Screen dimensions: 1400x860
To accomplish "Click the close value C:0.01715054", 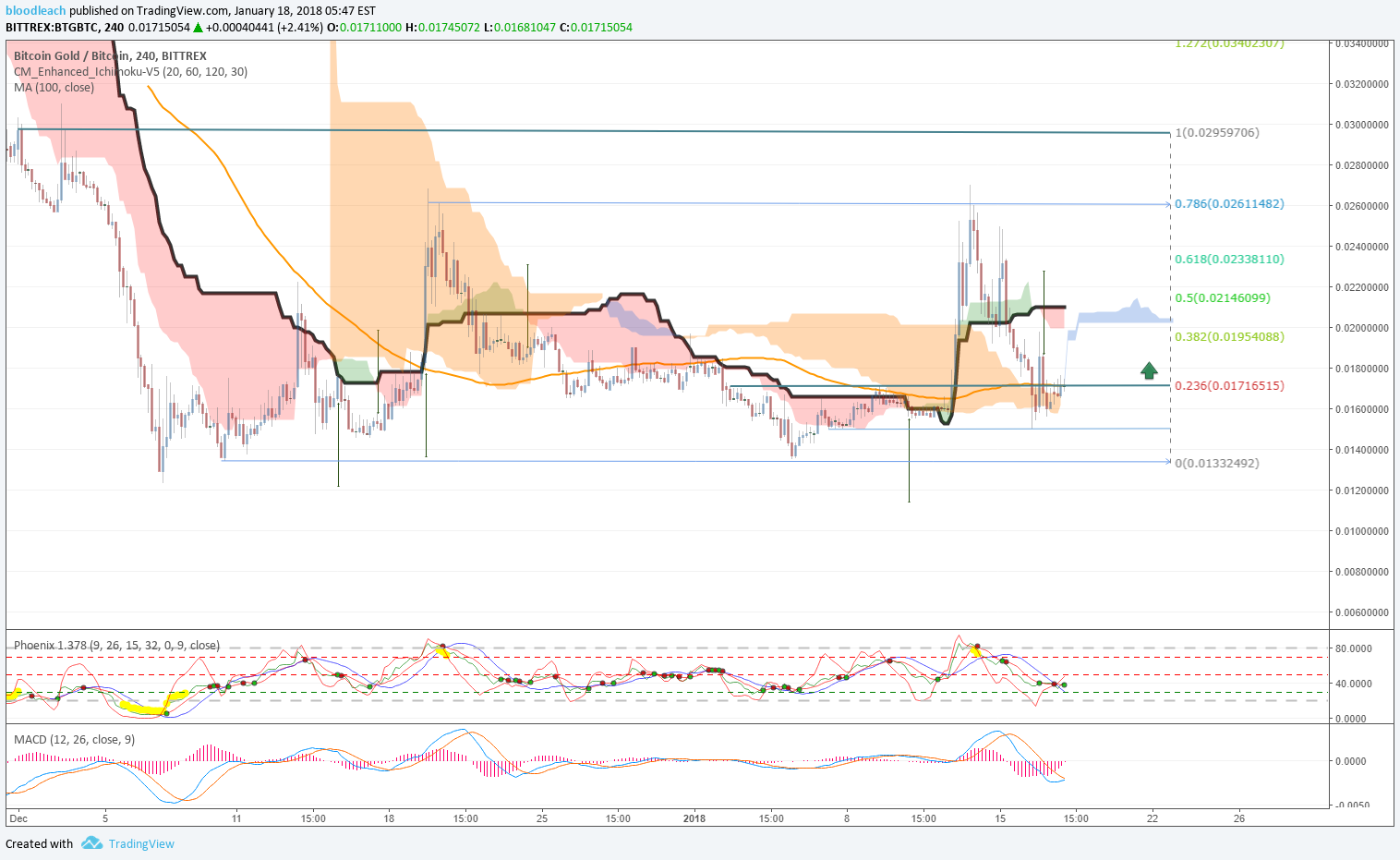I will (596, 27).
